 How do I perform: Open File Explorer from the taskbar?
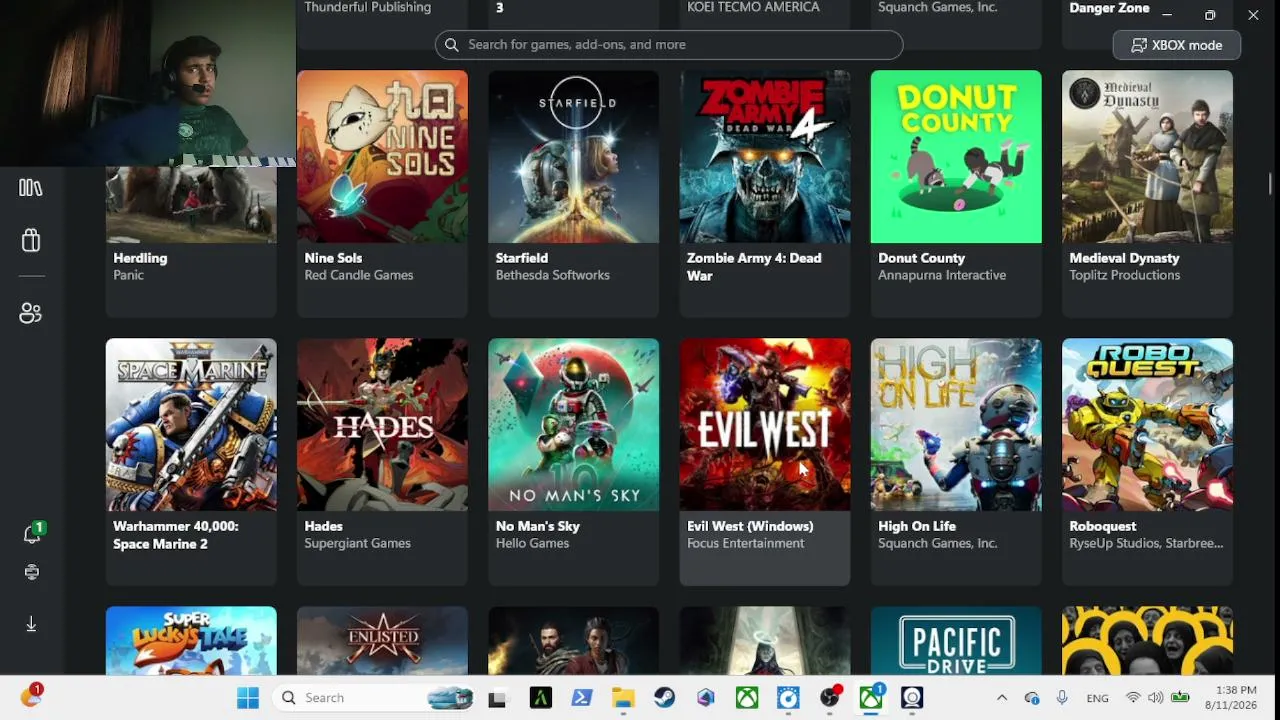pyautogui.click(x=623, y=698)
